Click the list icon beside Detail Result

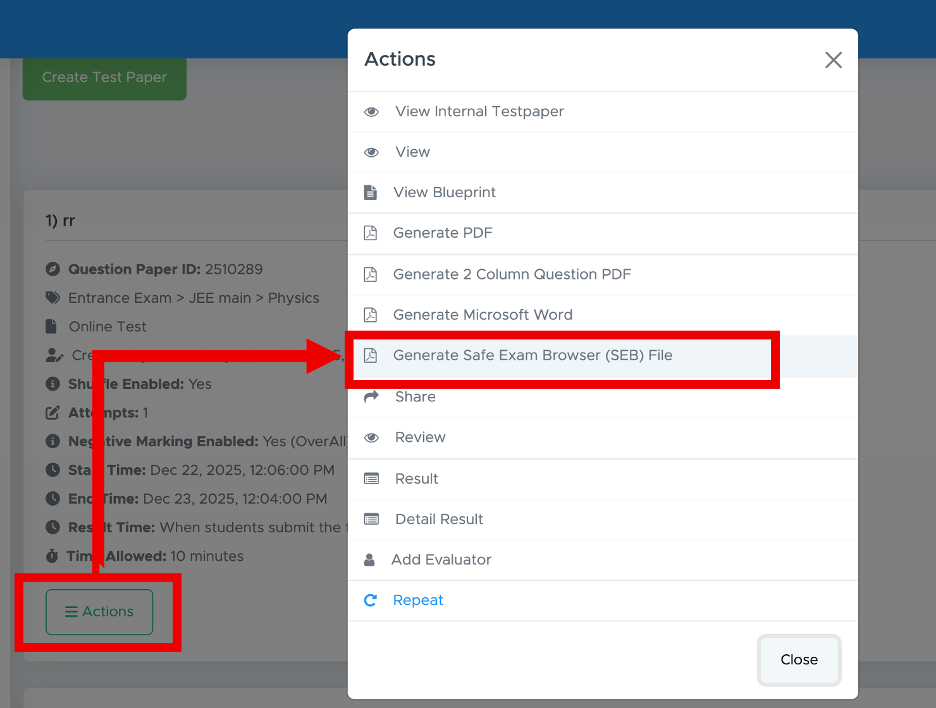[x=371, y=519]
